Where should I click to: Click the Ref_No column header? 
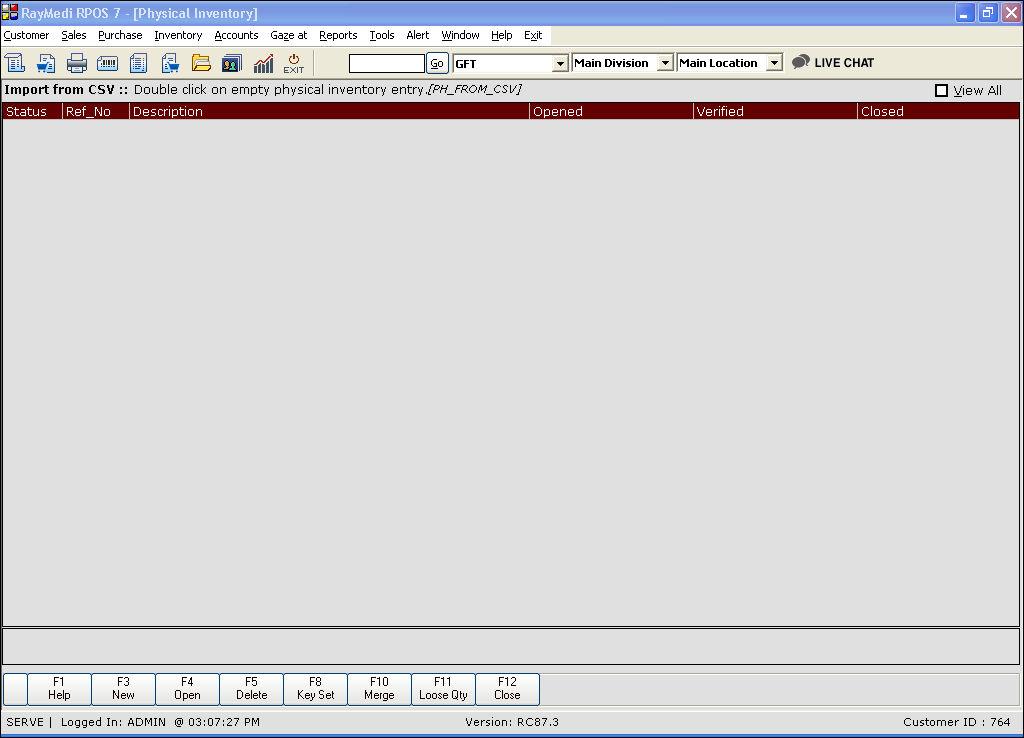coord(95,112)
